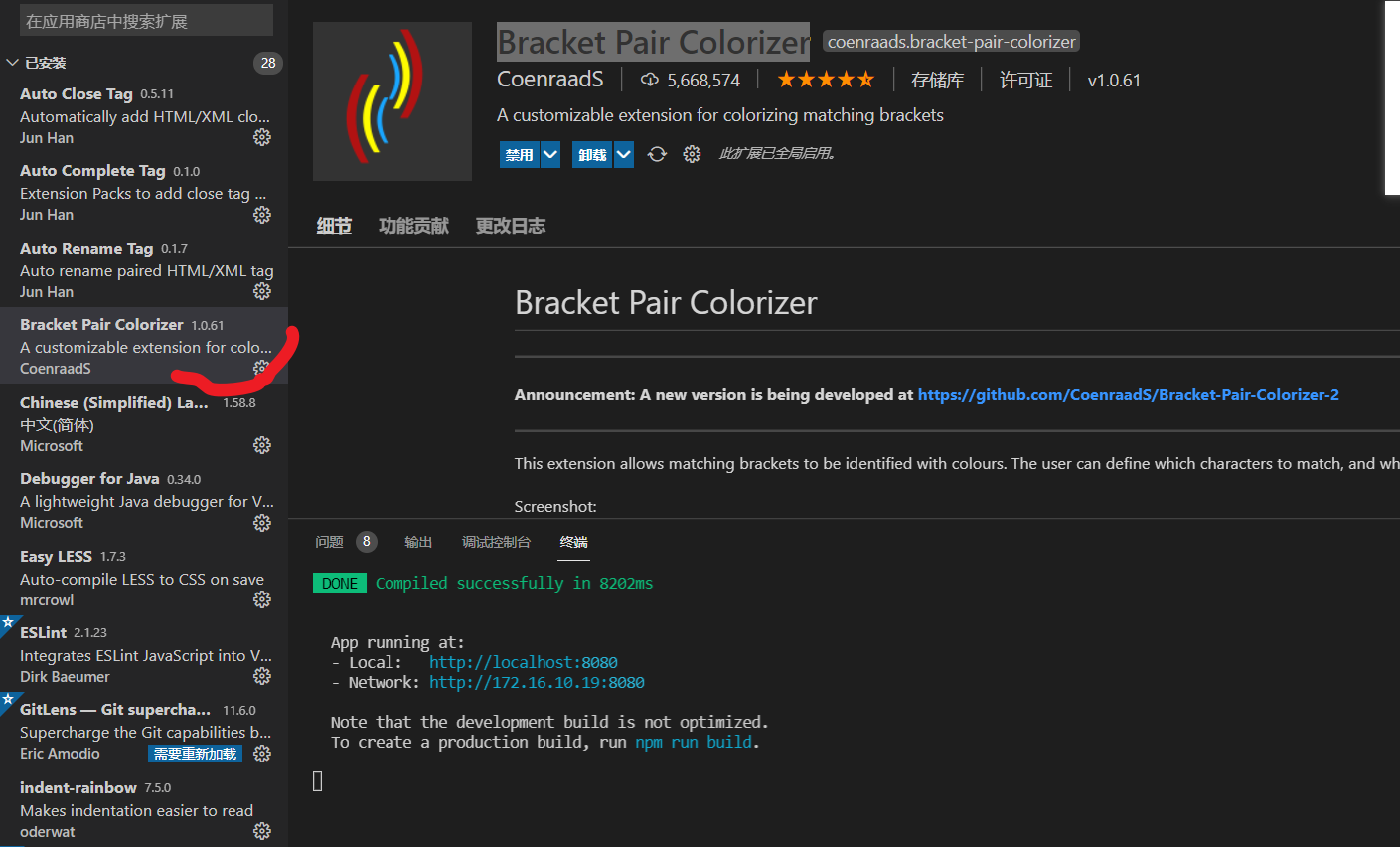Switch to the 更改日志 changelog tab
Viewport: 1400px width, 847px height.
511,226
